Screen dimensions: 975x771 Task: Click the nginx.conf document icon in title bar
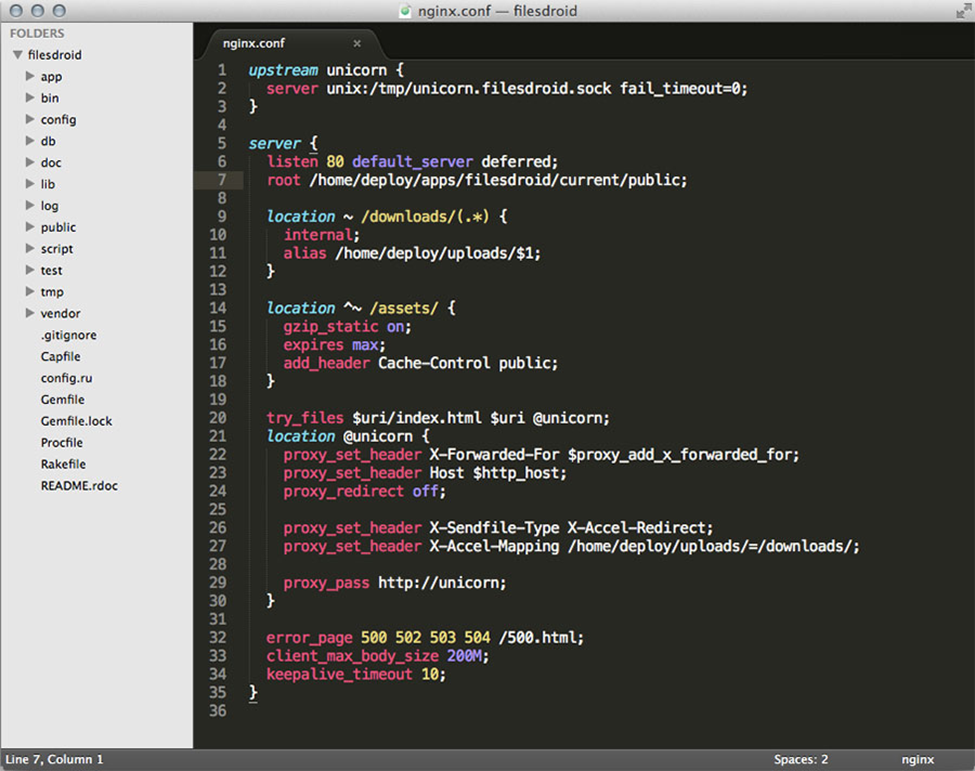[x=405, y=11]
